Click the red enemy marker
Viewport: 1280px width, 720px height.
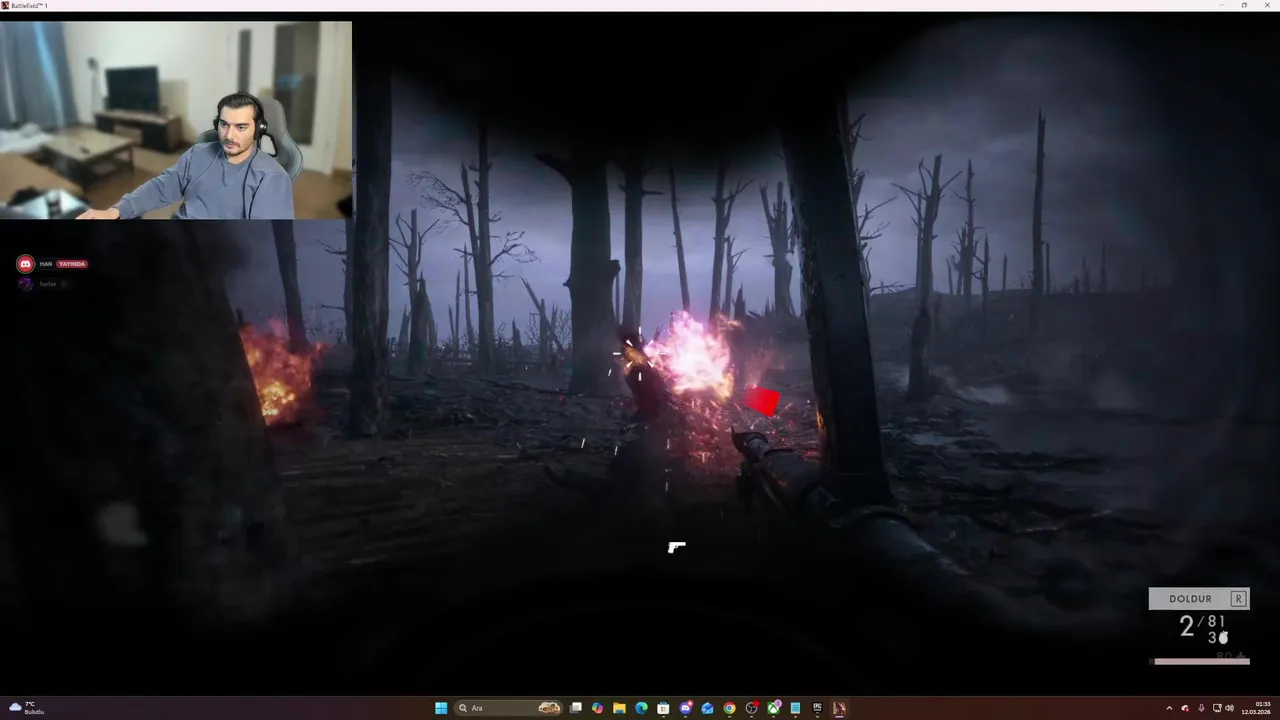(x=763, y=401)
